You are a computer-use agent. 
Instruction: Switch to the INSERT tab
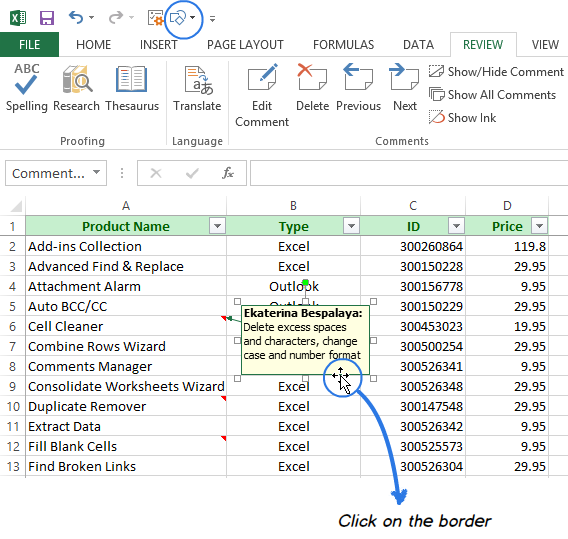click(159, 45)
